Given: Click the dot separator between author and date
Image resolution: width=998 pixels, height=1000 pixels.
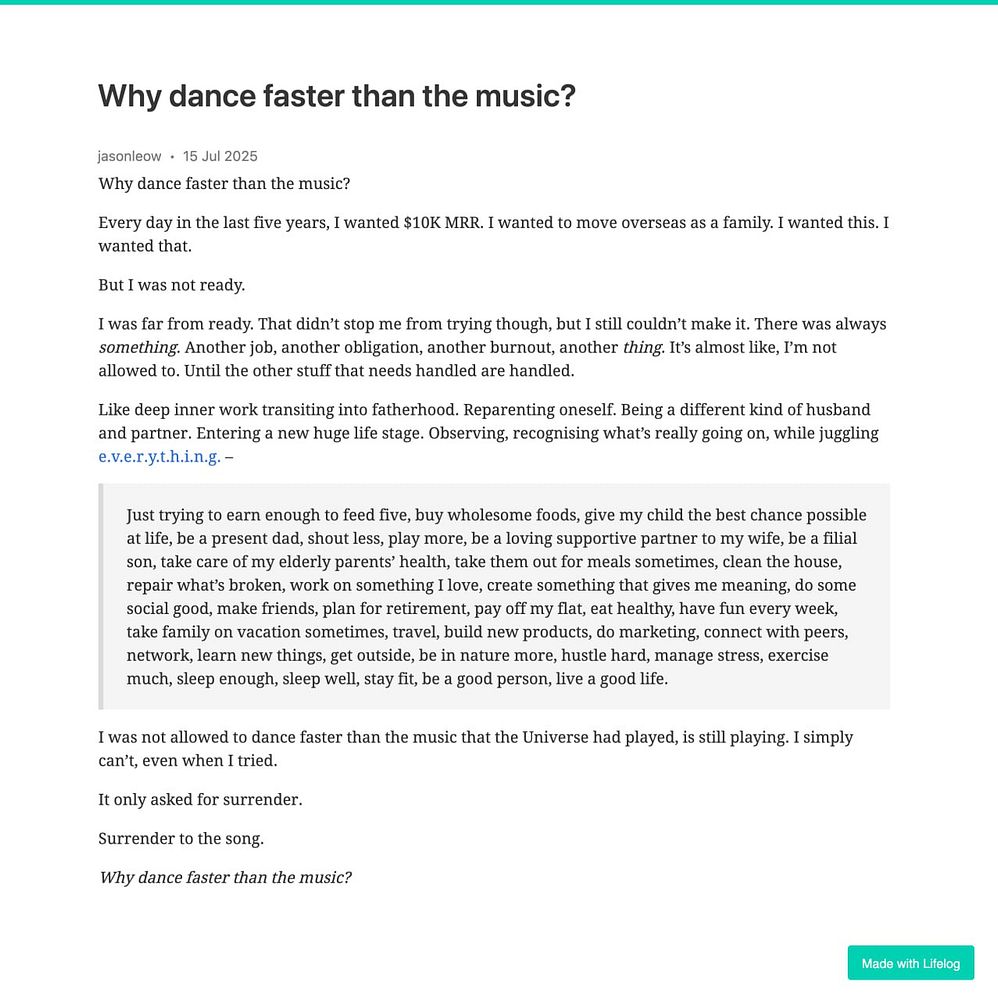Looking at the screenshot, I should 172,157.
